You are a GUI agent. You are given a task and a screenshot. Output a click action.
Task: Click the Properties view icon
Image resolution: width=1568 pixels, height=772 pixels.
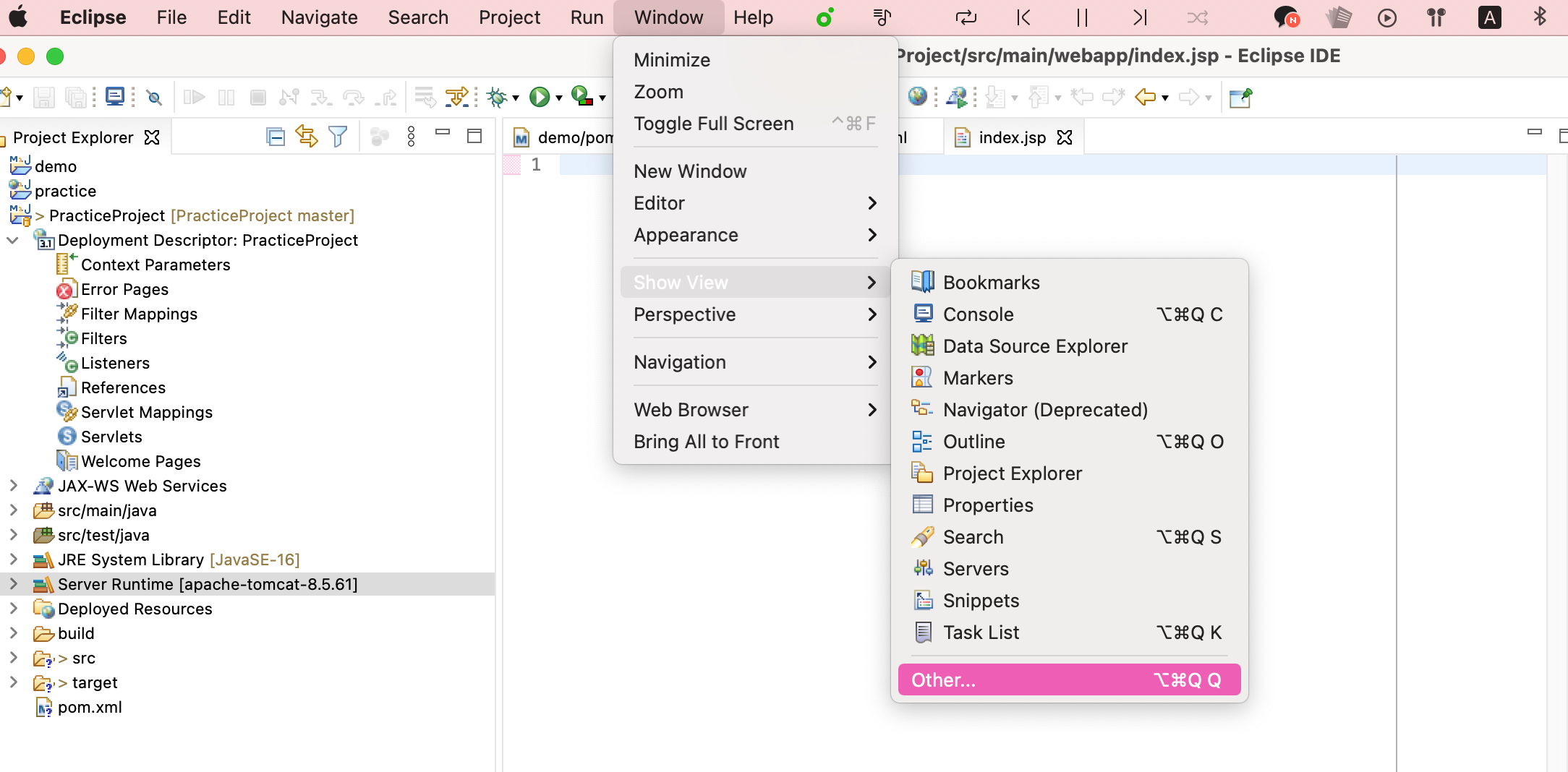tap(922, 505)
